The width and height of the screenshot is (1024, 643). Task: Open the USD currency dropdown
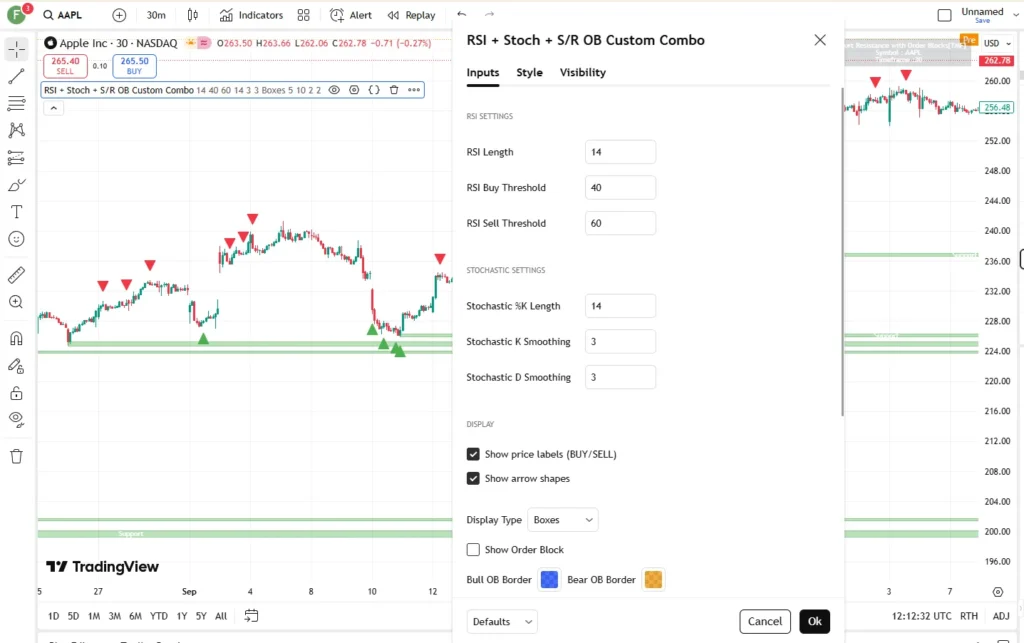pos(997,43)
